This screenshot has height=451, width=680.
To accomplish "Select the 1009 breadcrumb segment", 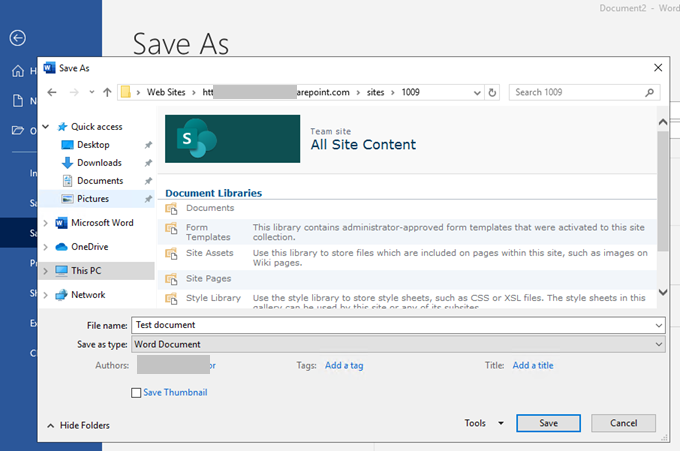I will 410,92.
